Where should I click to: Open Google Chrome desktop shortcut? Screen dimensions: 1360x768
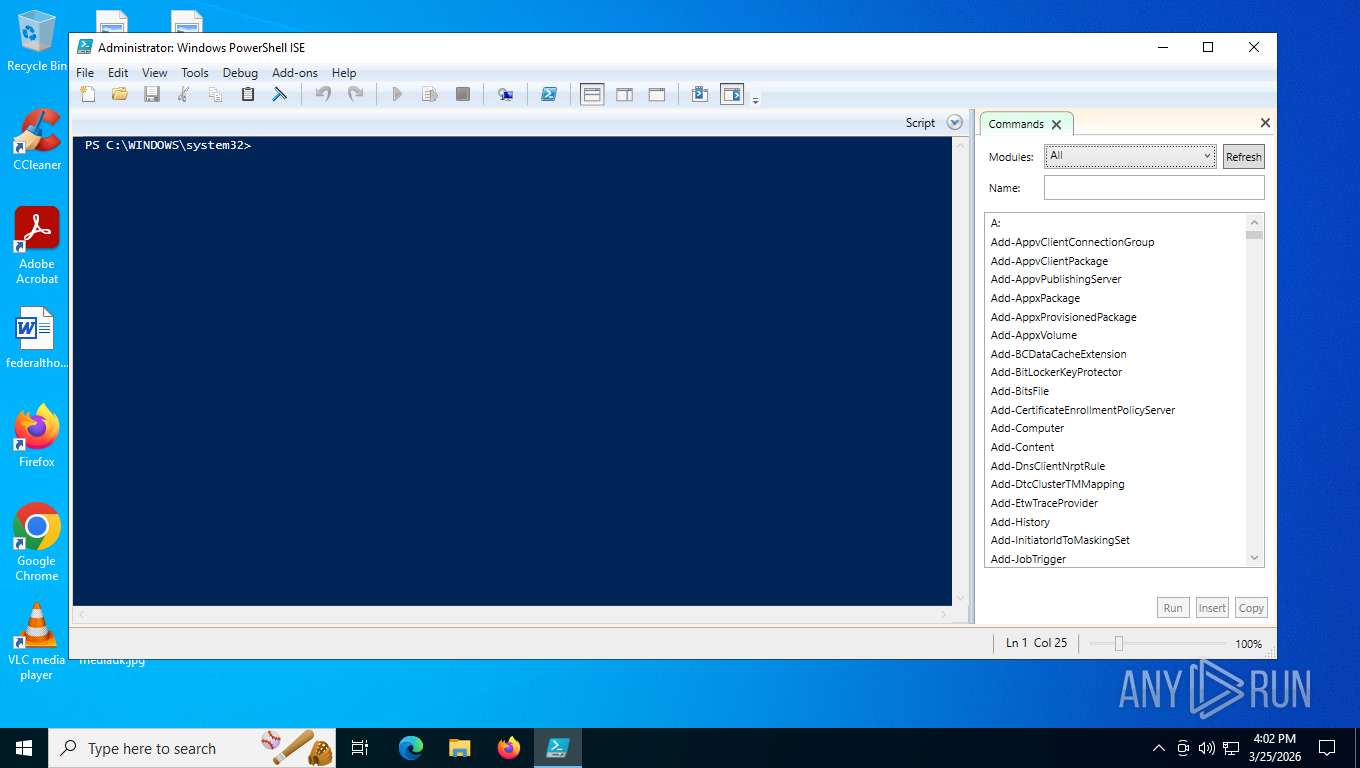[37, 542]
